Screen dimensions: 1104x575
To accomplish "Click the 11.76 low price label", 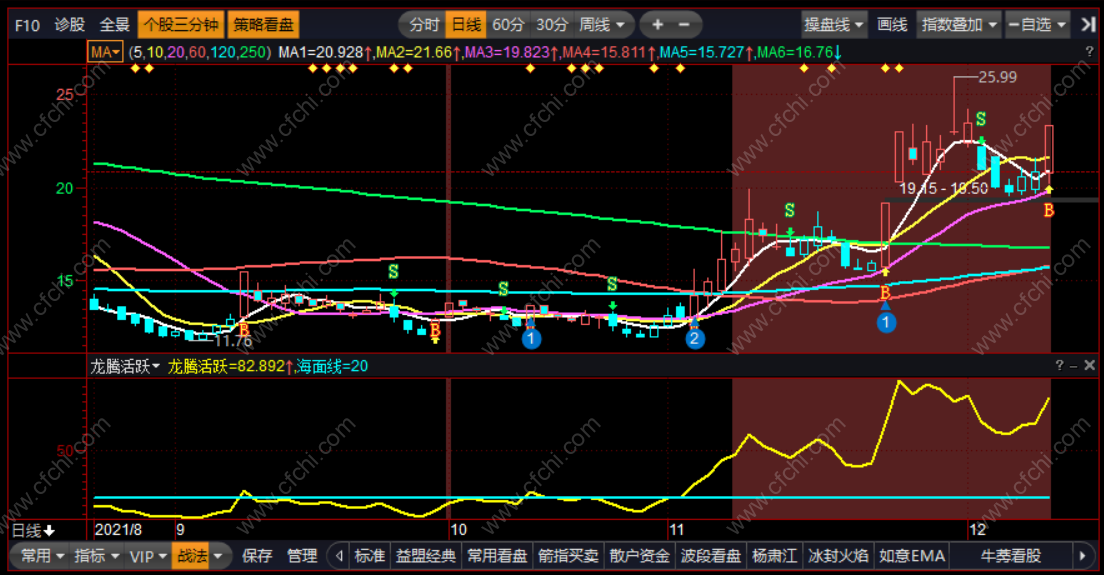I will (233, 341).
